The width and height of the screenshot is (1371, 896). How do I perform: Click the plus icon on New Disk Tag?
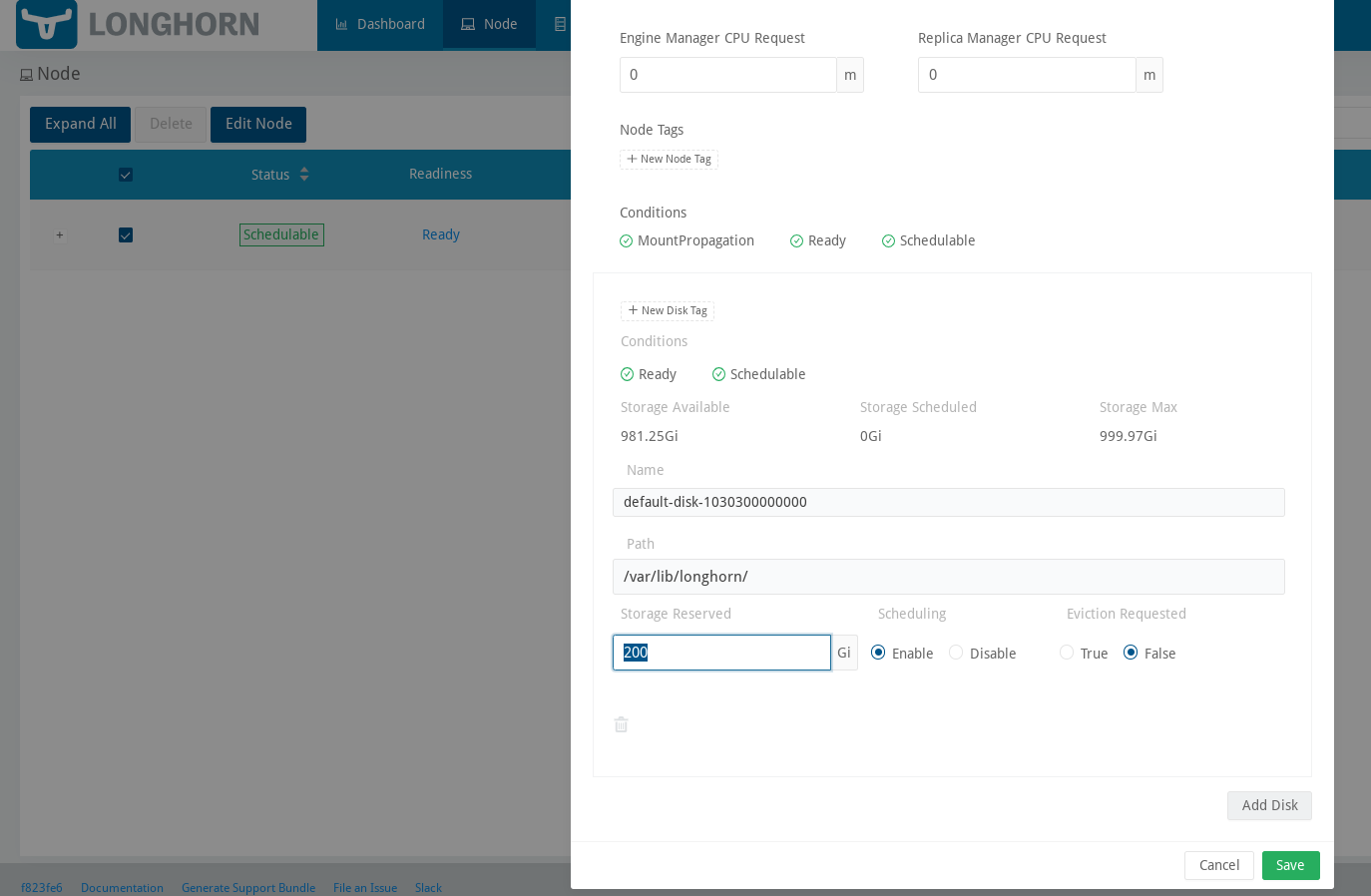coord(634,310)
